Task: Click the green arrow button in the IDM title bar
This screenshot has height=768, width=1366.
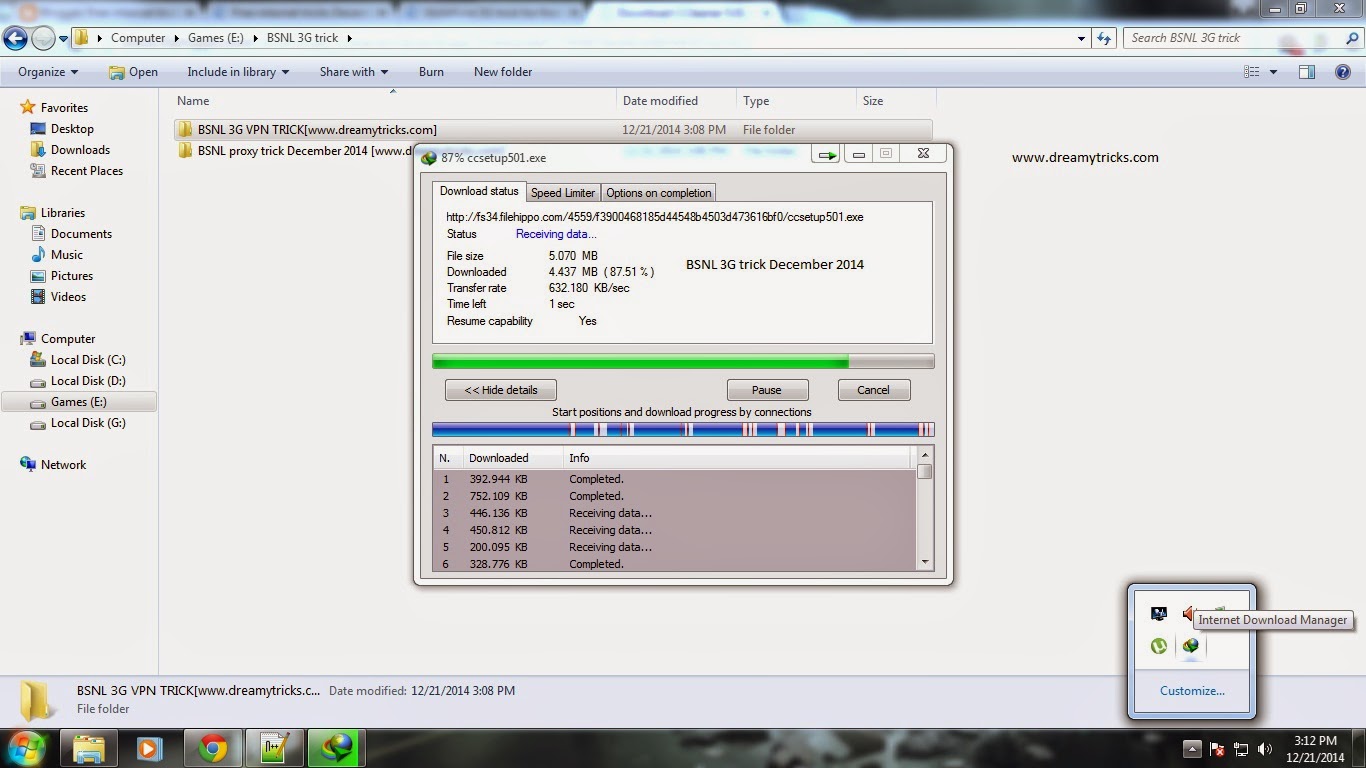Action: click(x=826, y=155)
